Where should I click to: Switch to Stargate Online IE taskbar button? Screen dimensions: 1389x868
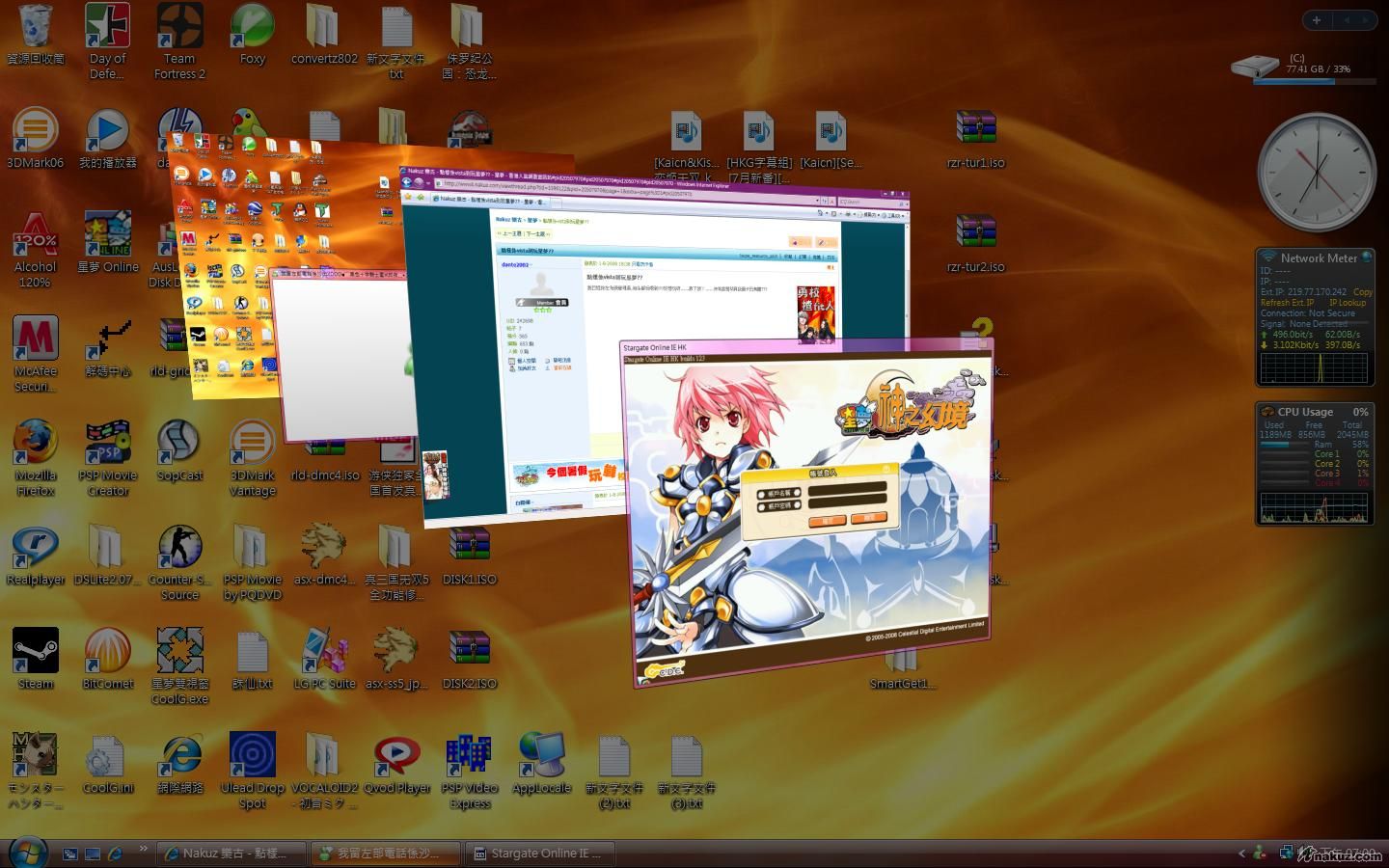click(x=540, y=853)
